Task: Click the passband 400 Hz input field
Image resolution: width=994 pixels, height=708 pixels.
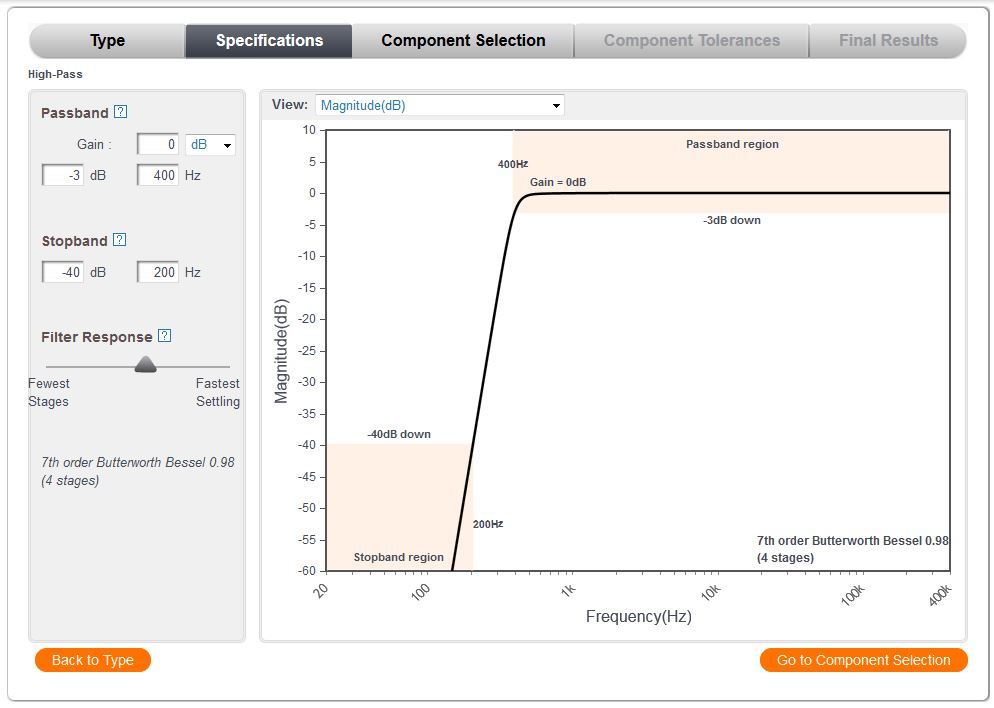Action: click(158, 175)
